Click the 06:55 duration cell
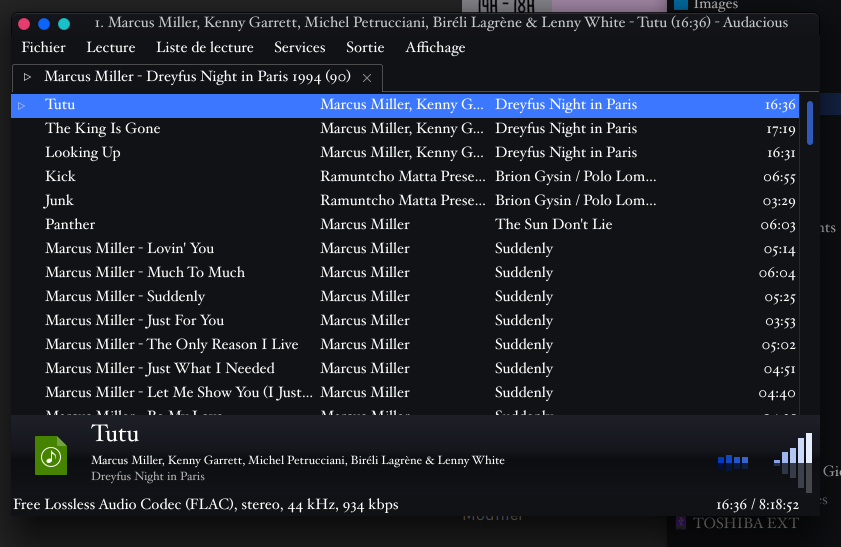Screen dimensions: 841x547 (x=779, y=177)
